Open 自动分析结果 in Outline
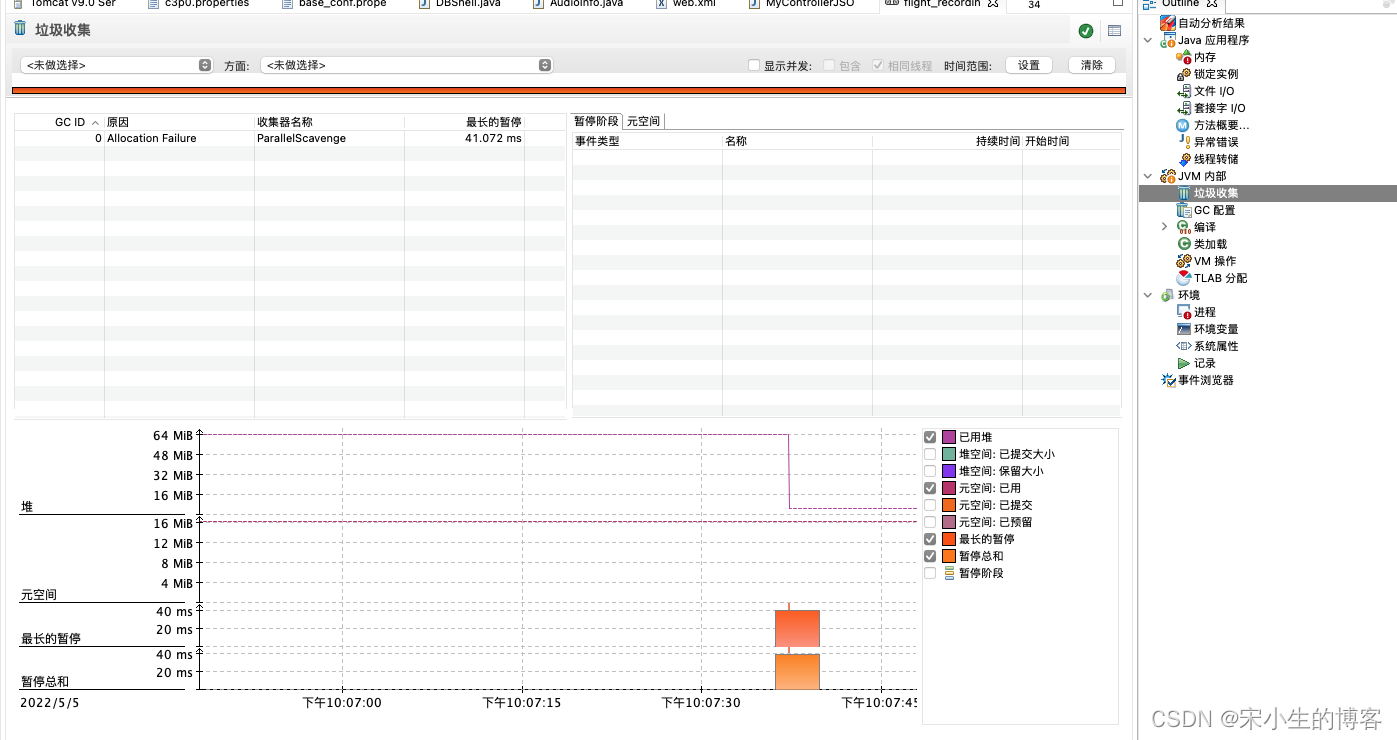 pyautogui.click(x=1210, y=23)
